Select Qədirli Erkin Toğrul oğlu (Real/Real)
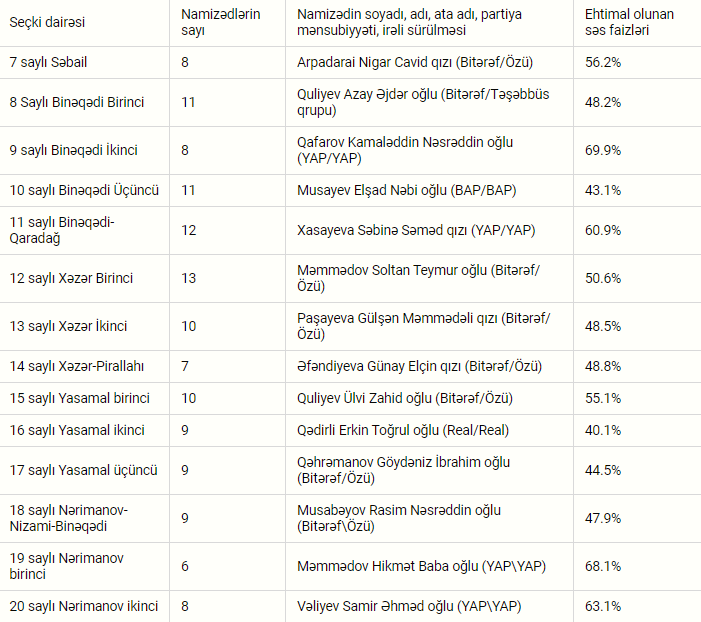The image size is (701, 622). coord(403,430)
